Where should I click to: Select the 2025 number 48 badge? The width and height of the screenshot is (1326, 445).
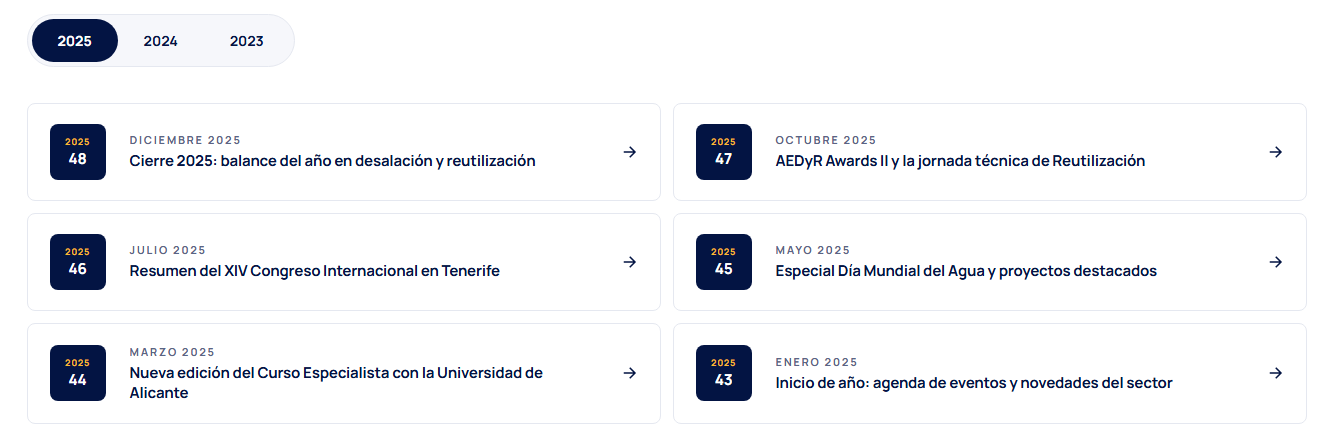coord(78,152)
